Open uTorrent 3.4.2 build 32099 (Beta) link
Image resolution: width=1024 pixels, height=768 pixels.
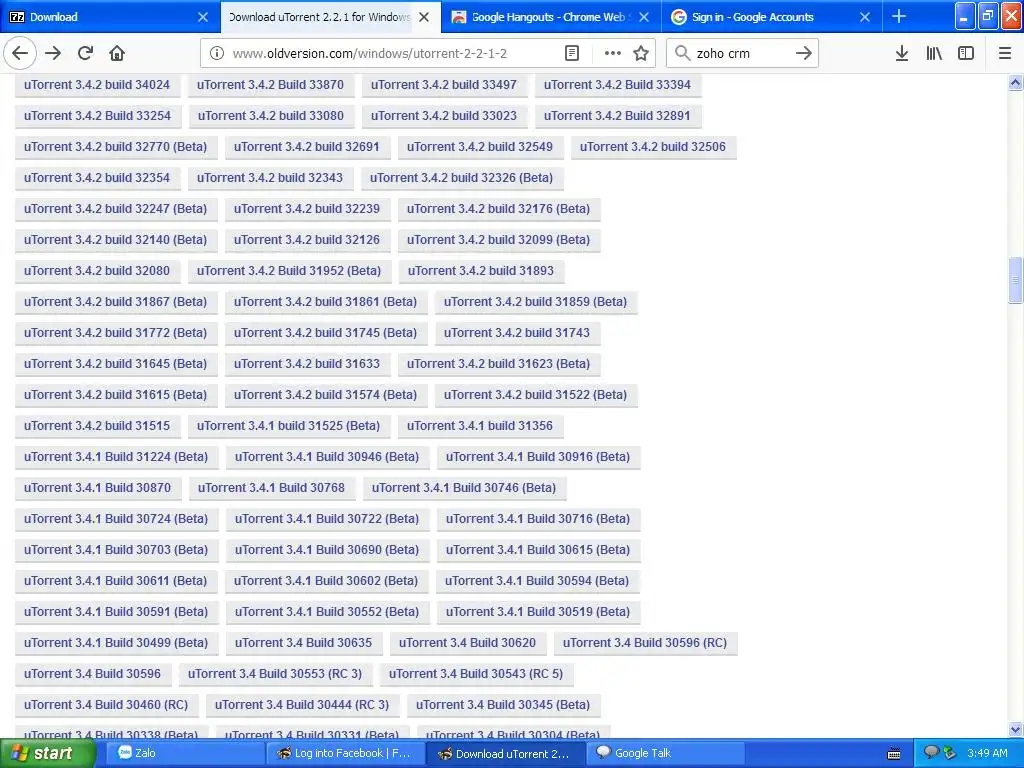click(x=498, y=240)
